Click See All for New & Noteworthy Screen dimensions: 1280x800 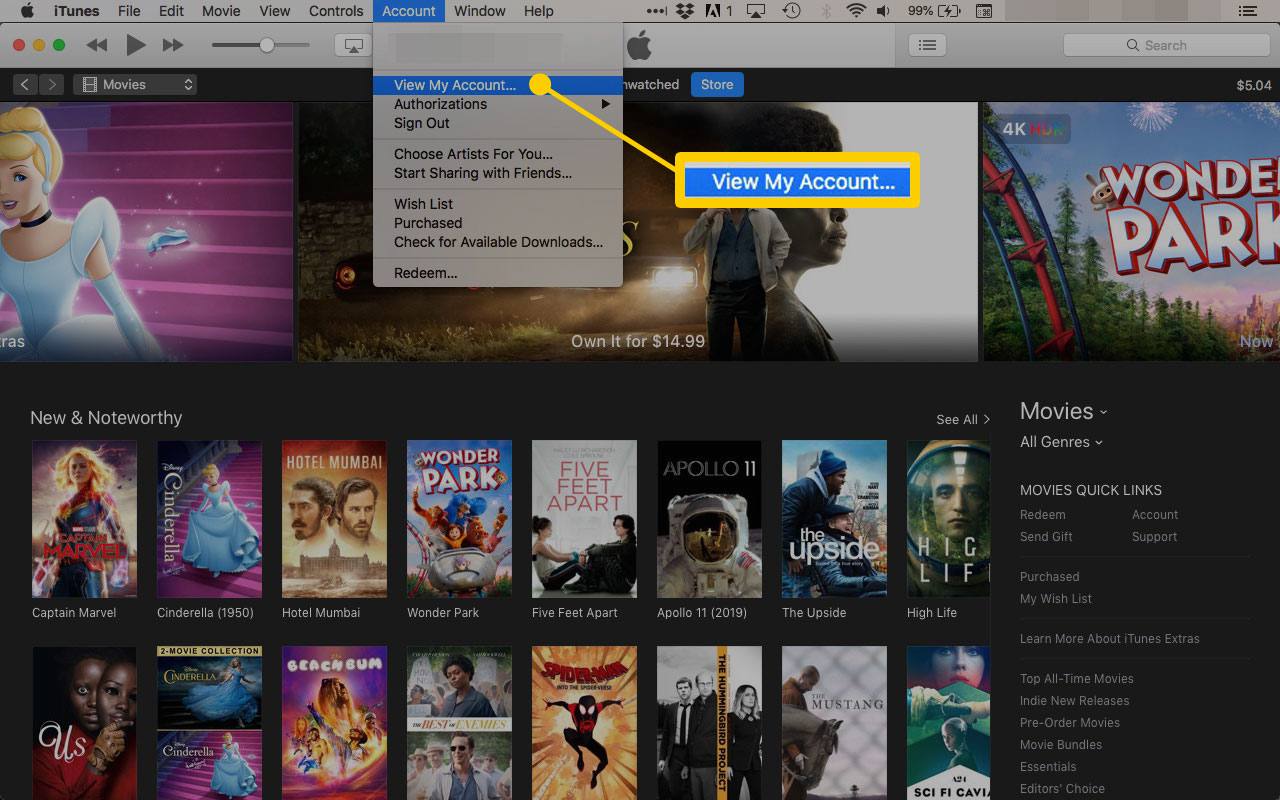pos(963,419)
